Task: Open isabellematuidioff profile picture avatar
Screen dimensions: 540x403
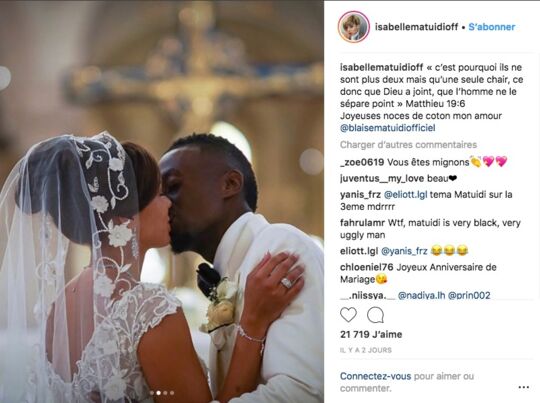Action: [x=354, y=27]
